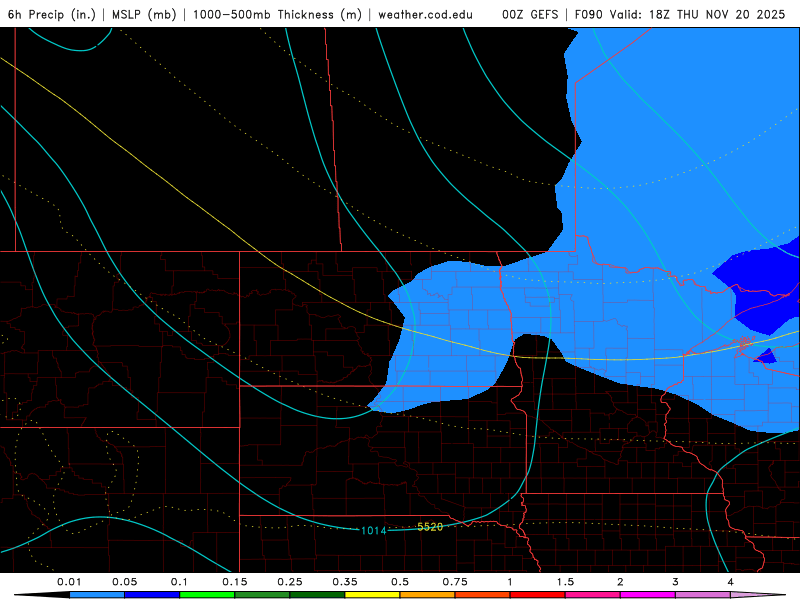Click the 1014 isobar contour label
The width and height of the screenshot is (800, 600).
pyautogui.click(x=374, y=531)
